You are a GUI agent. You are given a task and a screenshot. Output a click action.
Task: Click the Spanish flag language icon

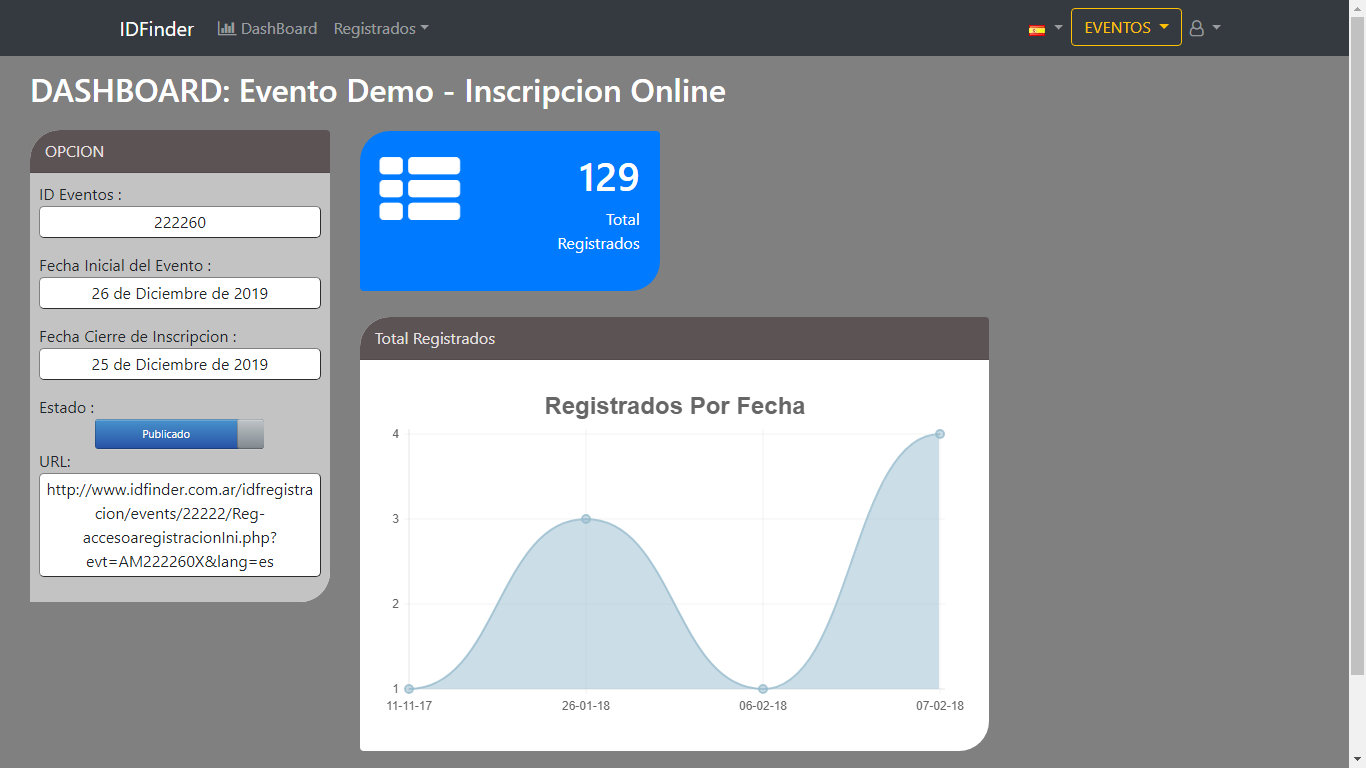coord(1037,30)
